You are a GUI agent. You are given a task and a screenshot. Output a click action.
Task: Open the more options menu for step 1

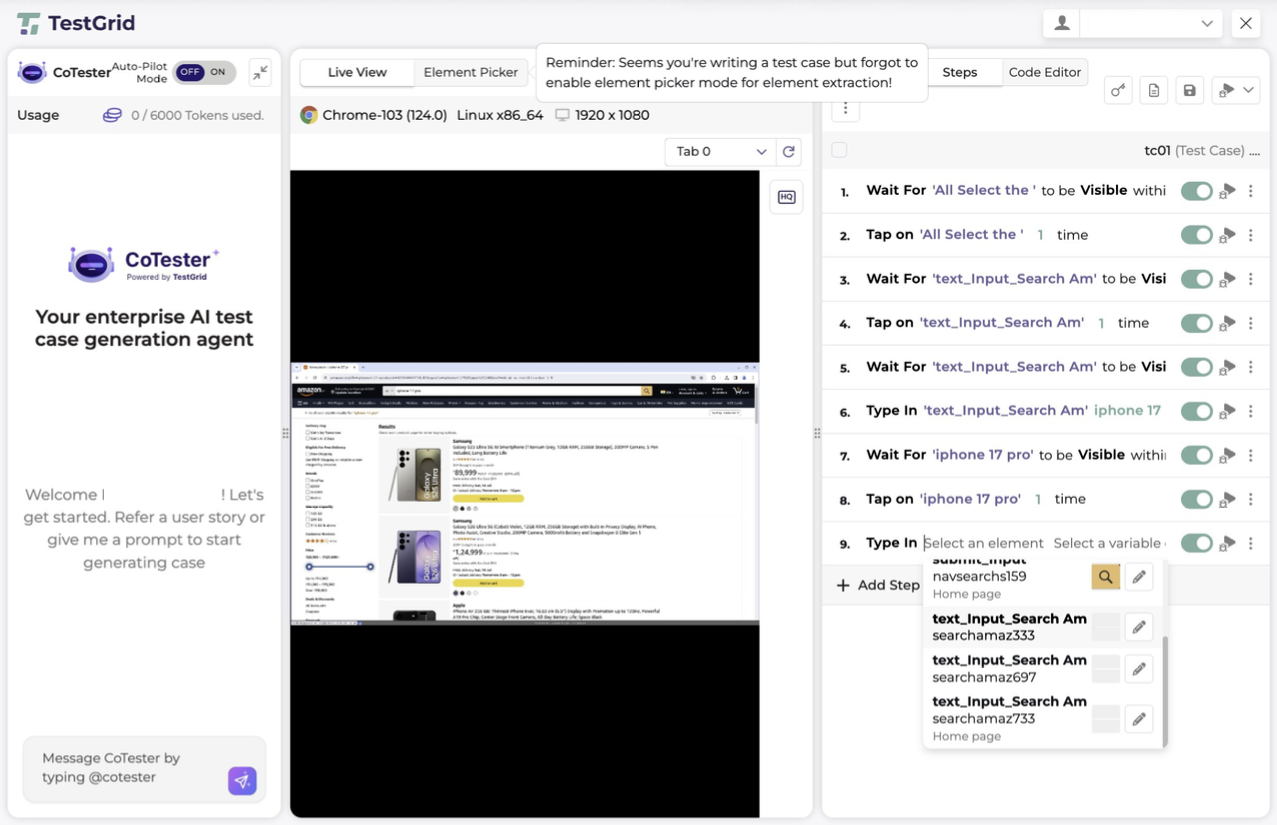click(x=1251, y=191)
